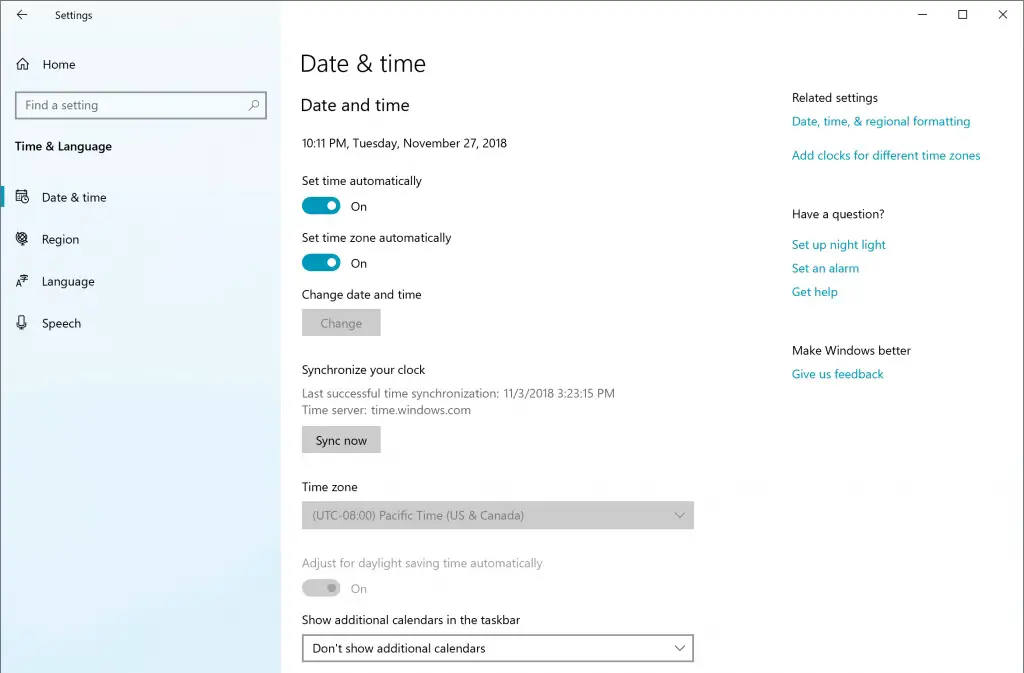Open the Set an alarm link
1024x673 pixels.
825,268
